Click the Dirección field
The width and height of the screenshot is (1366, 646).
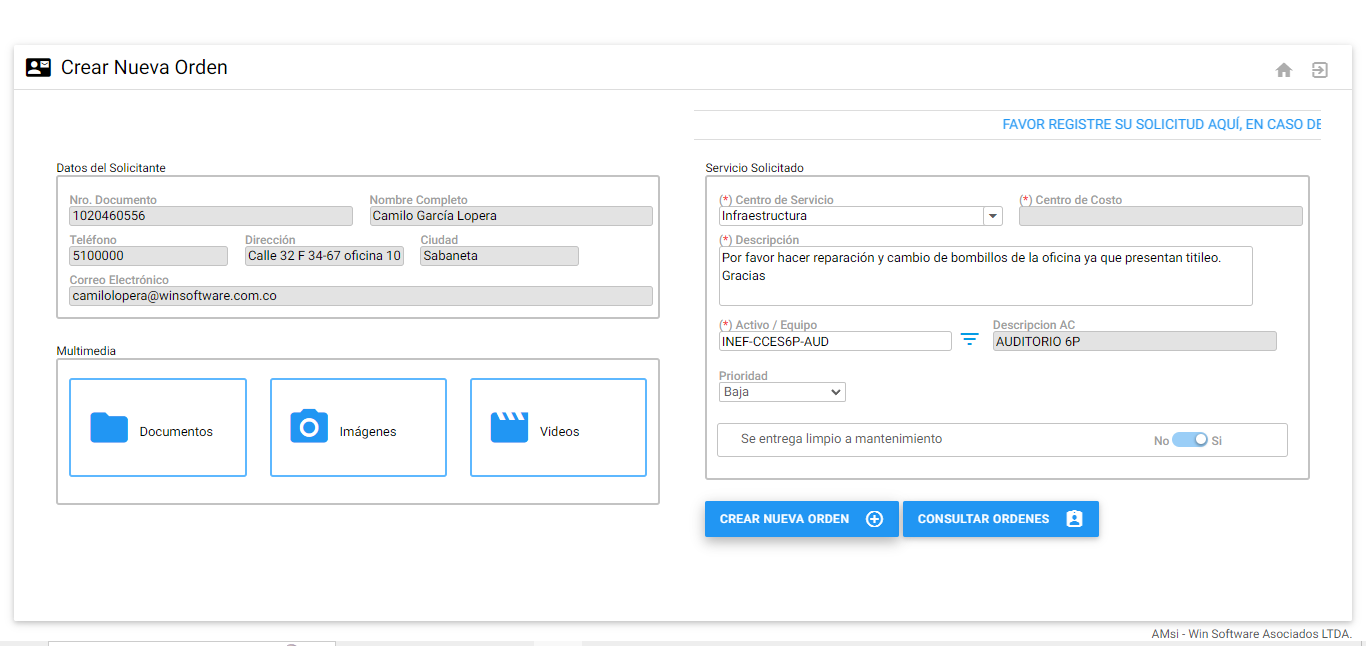click(324, 256)
